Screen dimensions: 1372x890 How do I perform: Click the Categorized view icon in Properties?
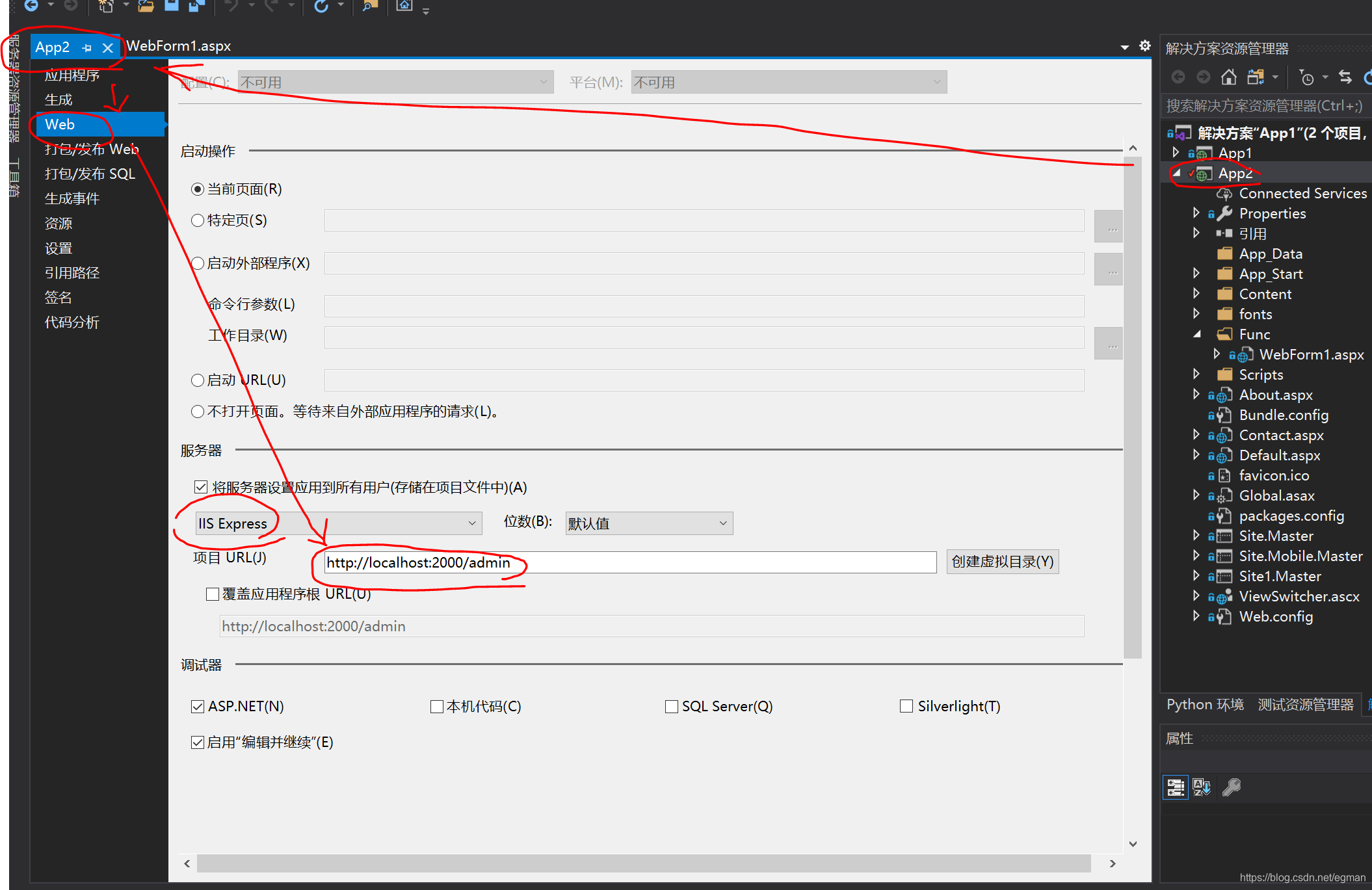tap(1176, 787)
